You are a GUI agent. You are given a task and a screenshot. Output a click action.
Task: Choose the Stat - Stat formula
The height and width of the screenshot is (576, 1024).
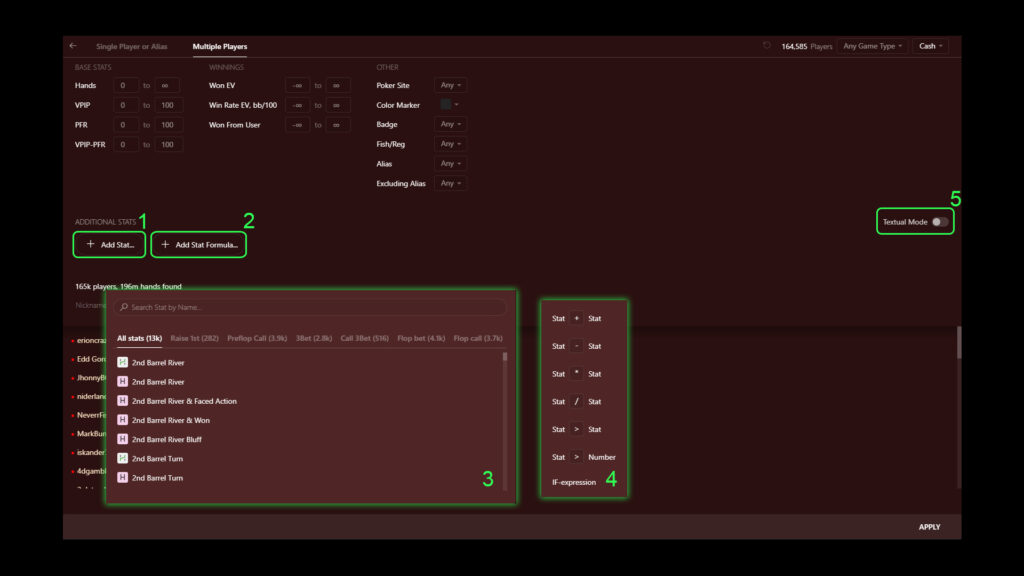(577, 346)
